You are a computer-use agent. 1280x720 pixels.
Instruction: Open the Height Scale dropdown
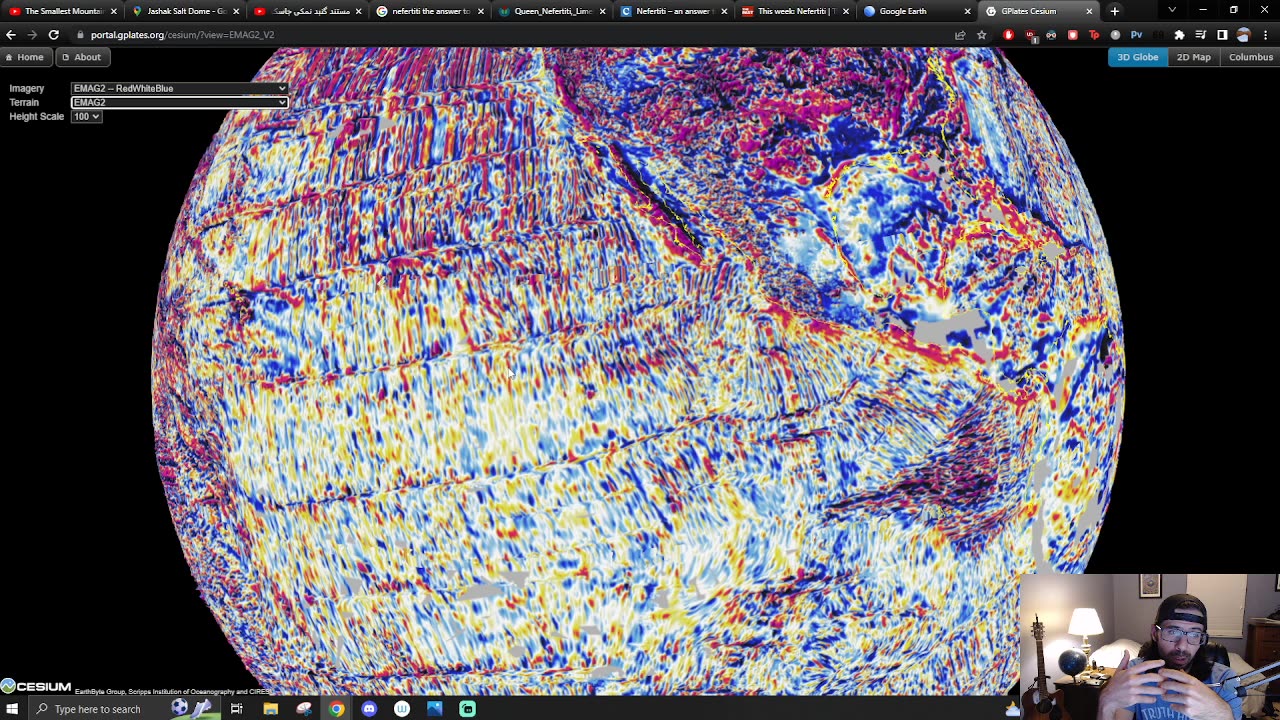click(86, 116)
